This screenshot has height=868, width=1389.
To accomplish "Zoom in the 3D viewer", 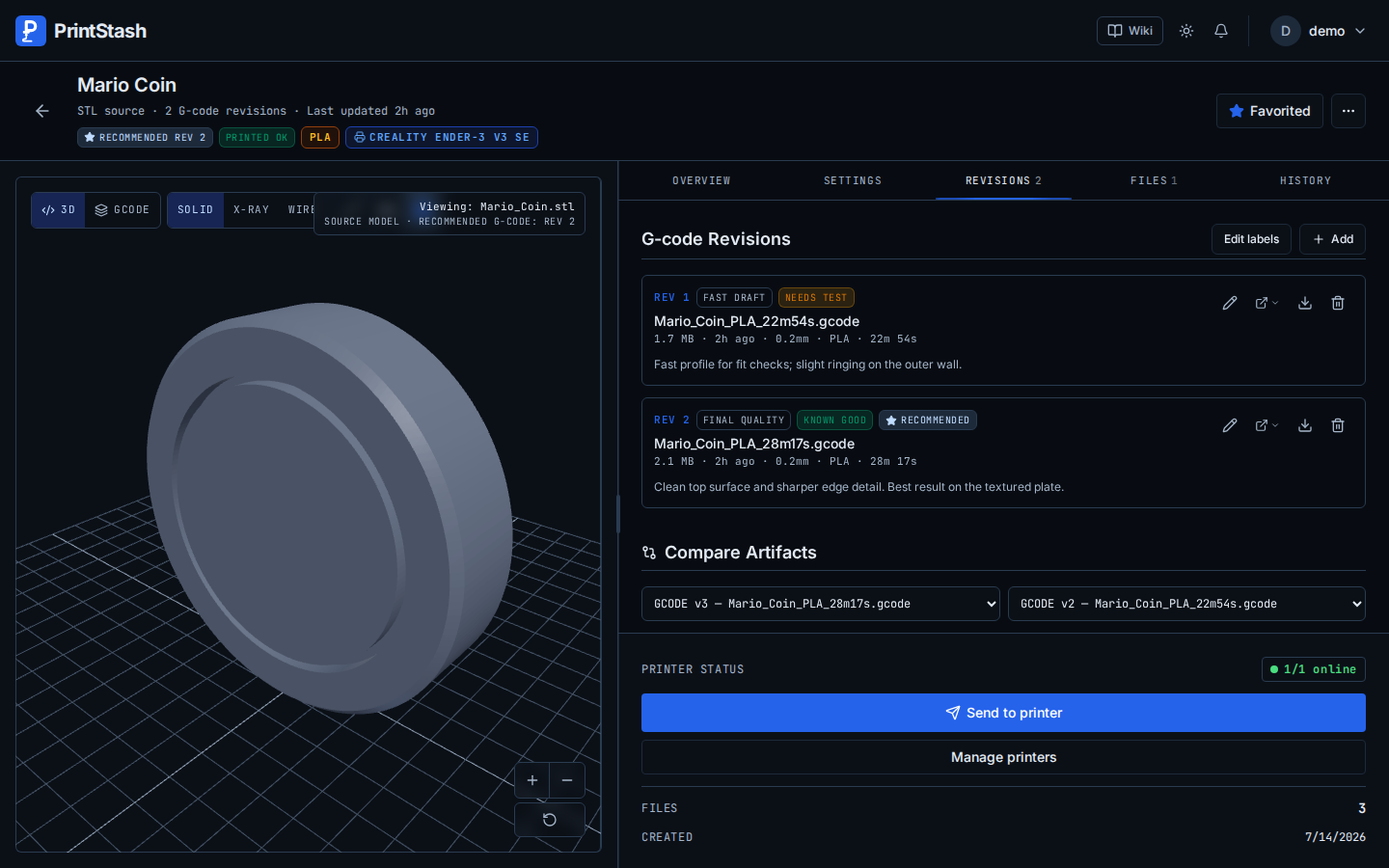I will tap(532, 780).
